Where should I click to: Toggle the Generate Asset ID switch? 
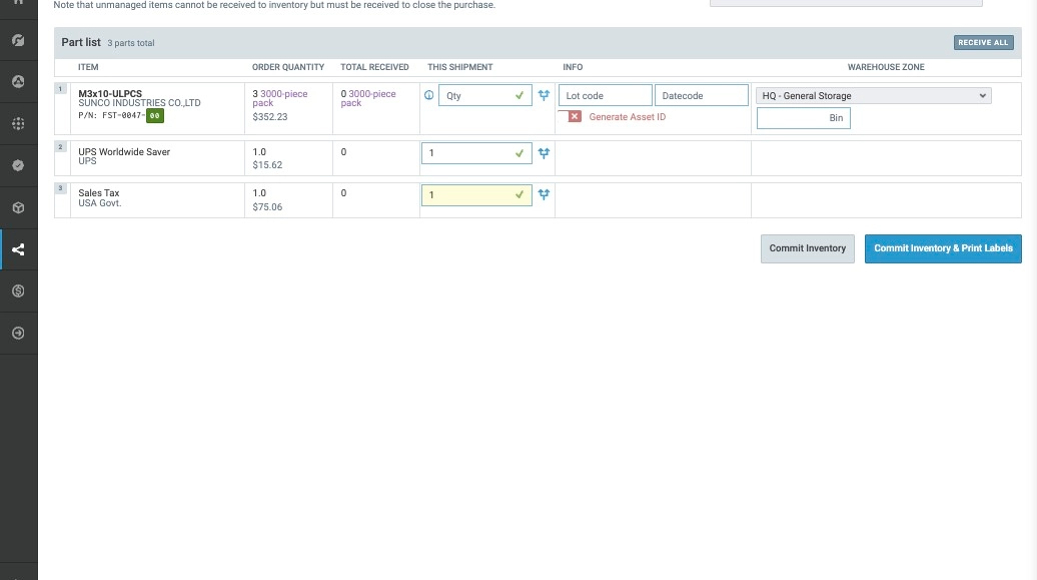574,117
